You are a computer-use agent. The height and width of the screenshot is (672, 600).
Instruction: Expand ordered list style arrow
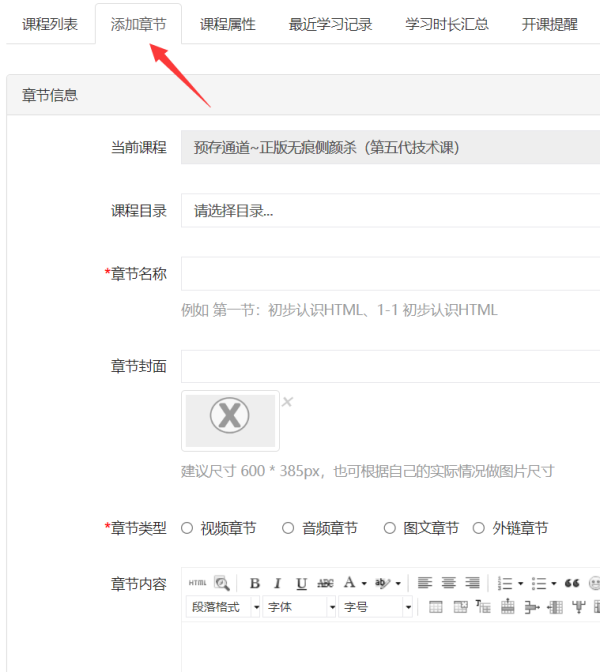click(x=520, y=584)
